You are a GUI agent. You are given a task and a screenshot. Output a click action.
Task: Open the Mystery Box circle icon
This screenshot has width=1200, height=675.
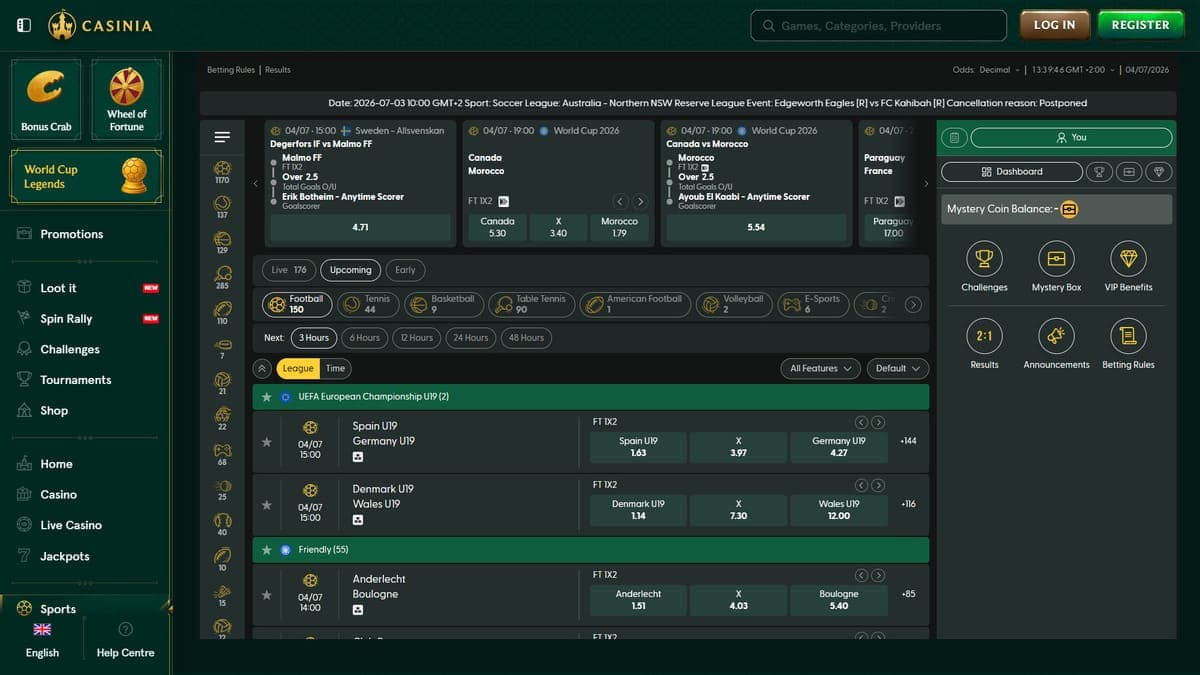pyautogui.click(x=1056, y=259)
